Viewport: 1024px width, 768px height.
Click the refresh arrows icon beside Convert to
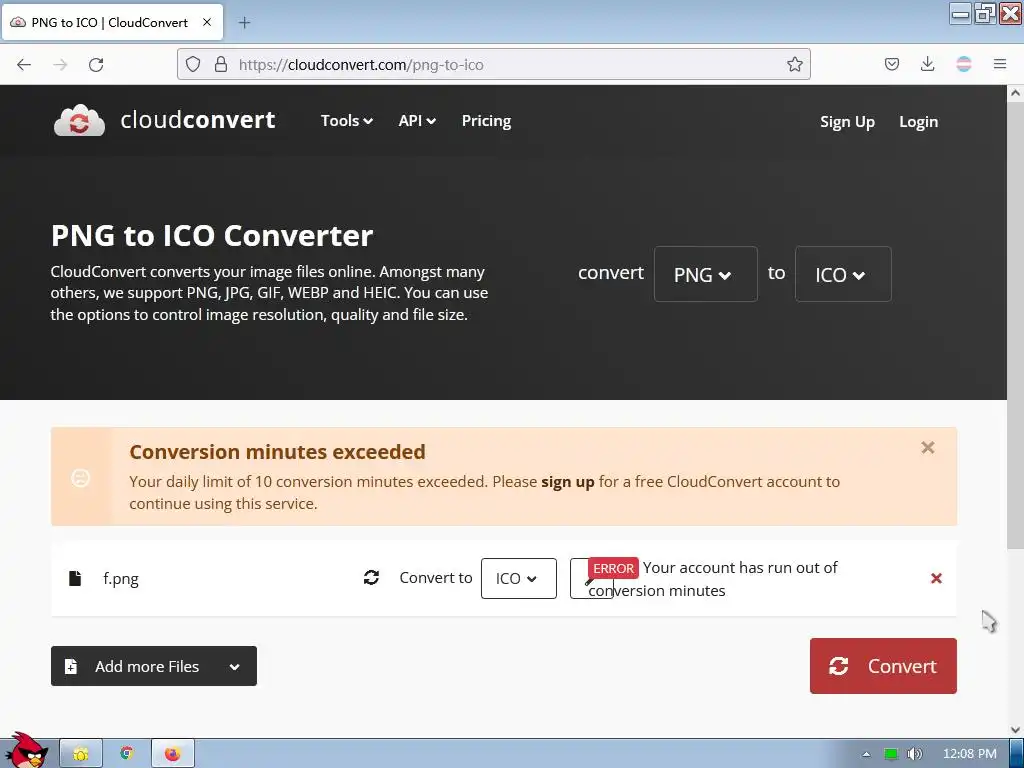(x=371, y=577)
